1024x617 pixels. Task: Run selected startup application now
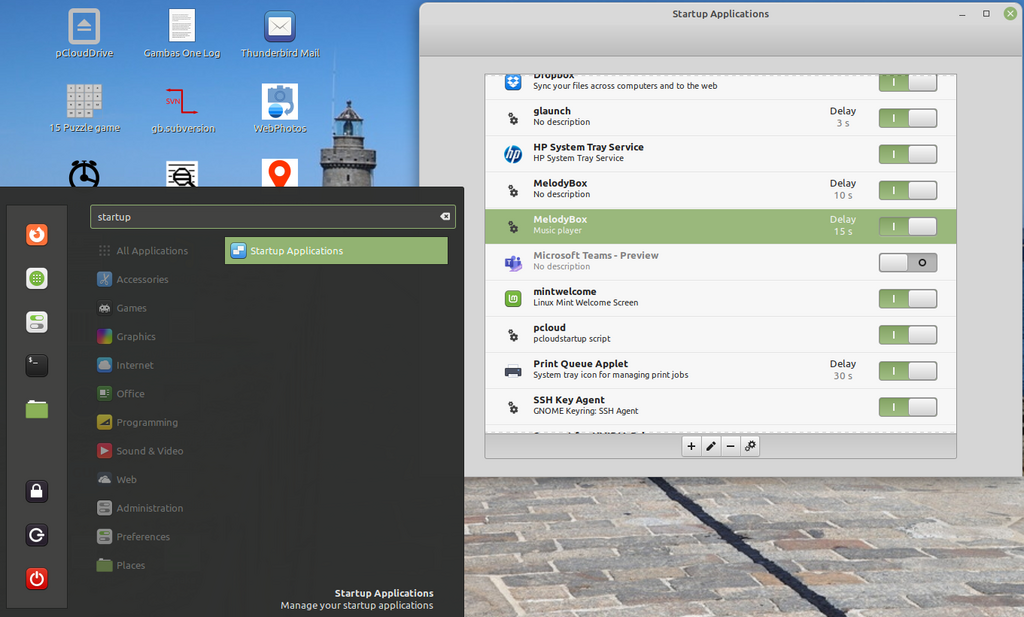pos(750,446)
